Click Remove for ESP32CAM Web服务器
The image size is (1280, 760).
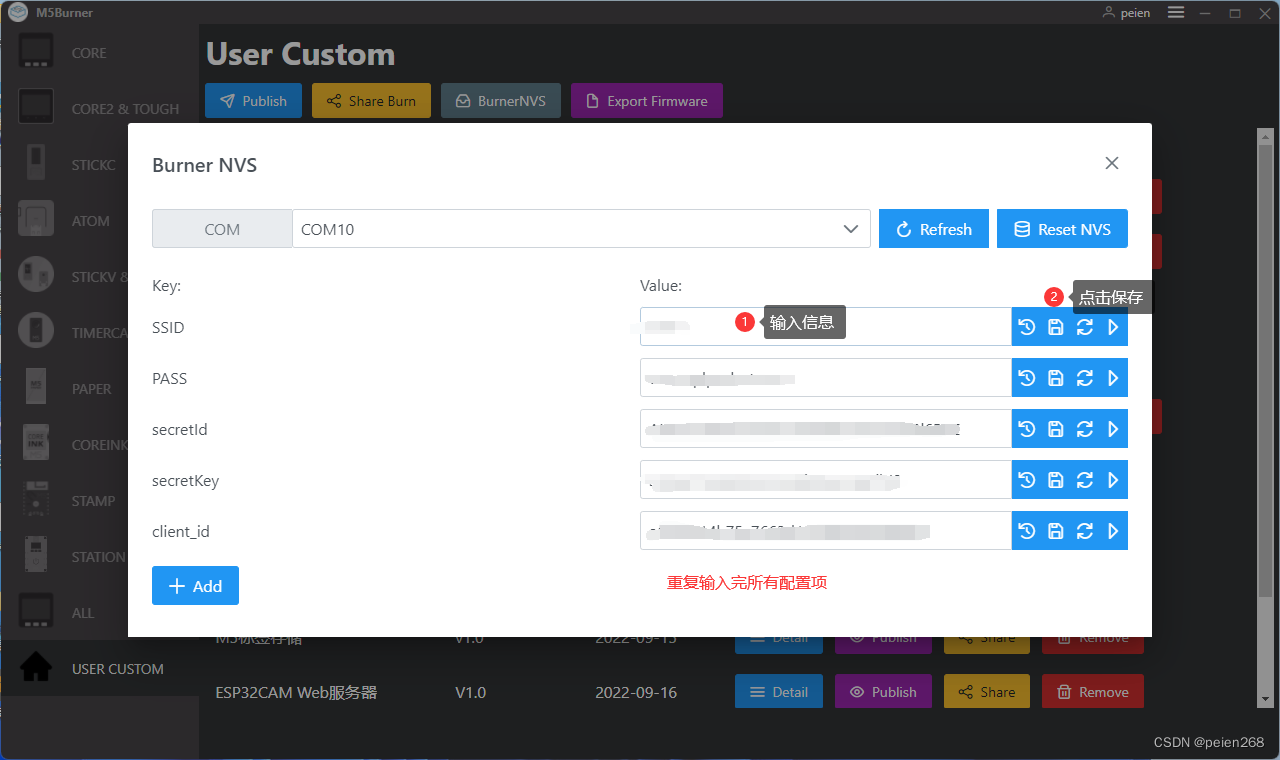pyautogui.click(x=1093, y=692)
